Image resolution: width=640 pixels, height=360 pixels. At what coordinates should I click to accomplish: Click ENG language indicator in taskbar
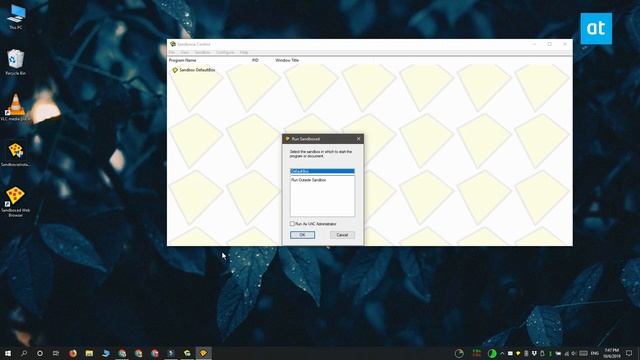(595, 353)
